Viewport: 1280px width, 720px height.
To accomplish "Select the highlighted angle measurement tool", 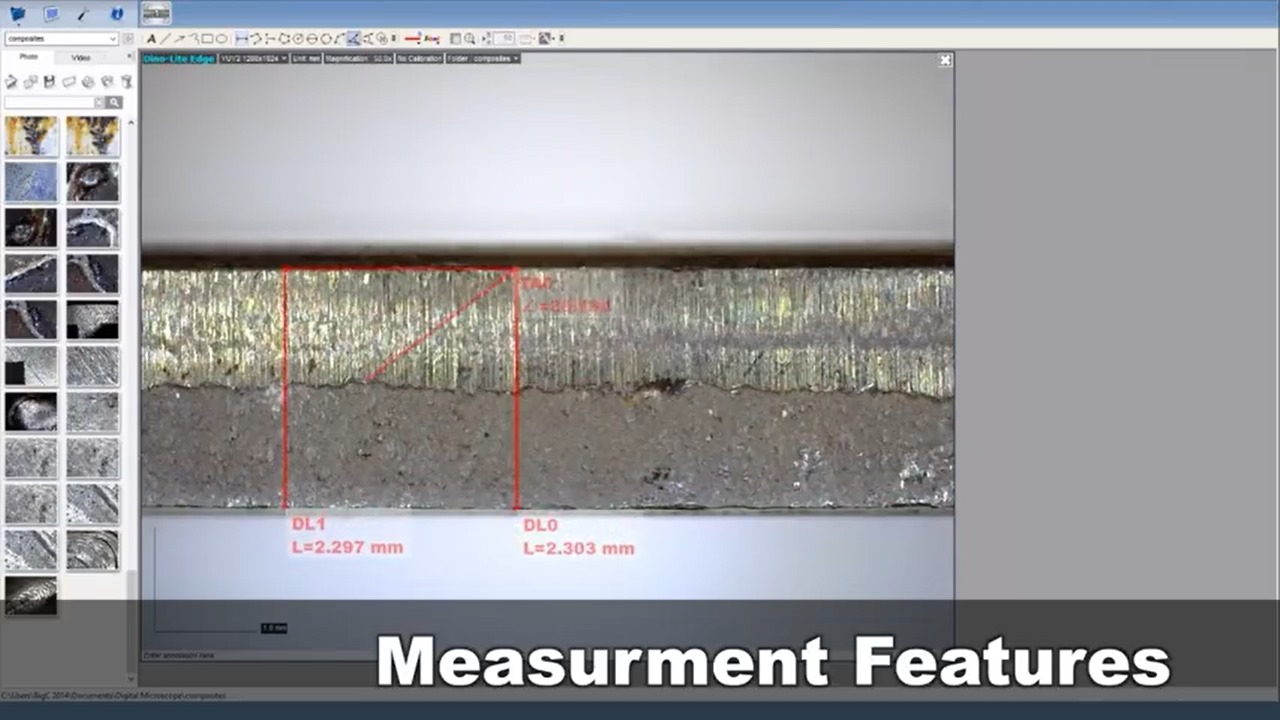I will [353, 39].
